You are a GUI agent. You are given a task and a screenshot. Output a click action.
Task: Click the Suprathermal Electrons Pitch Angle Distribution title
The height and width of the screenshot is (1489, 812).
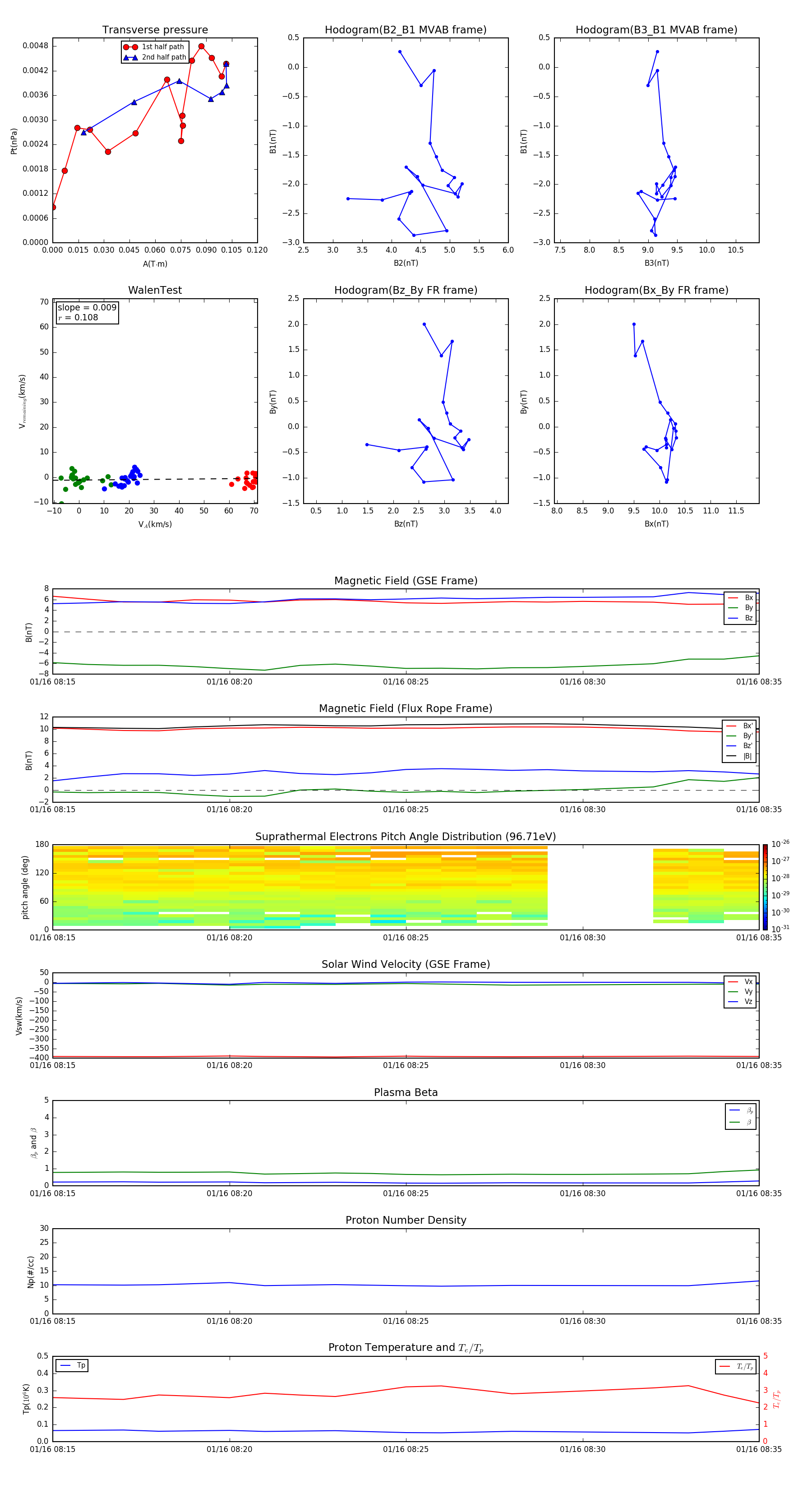[x=406, y=837]
